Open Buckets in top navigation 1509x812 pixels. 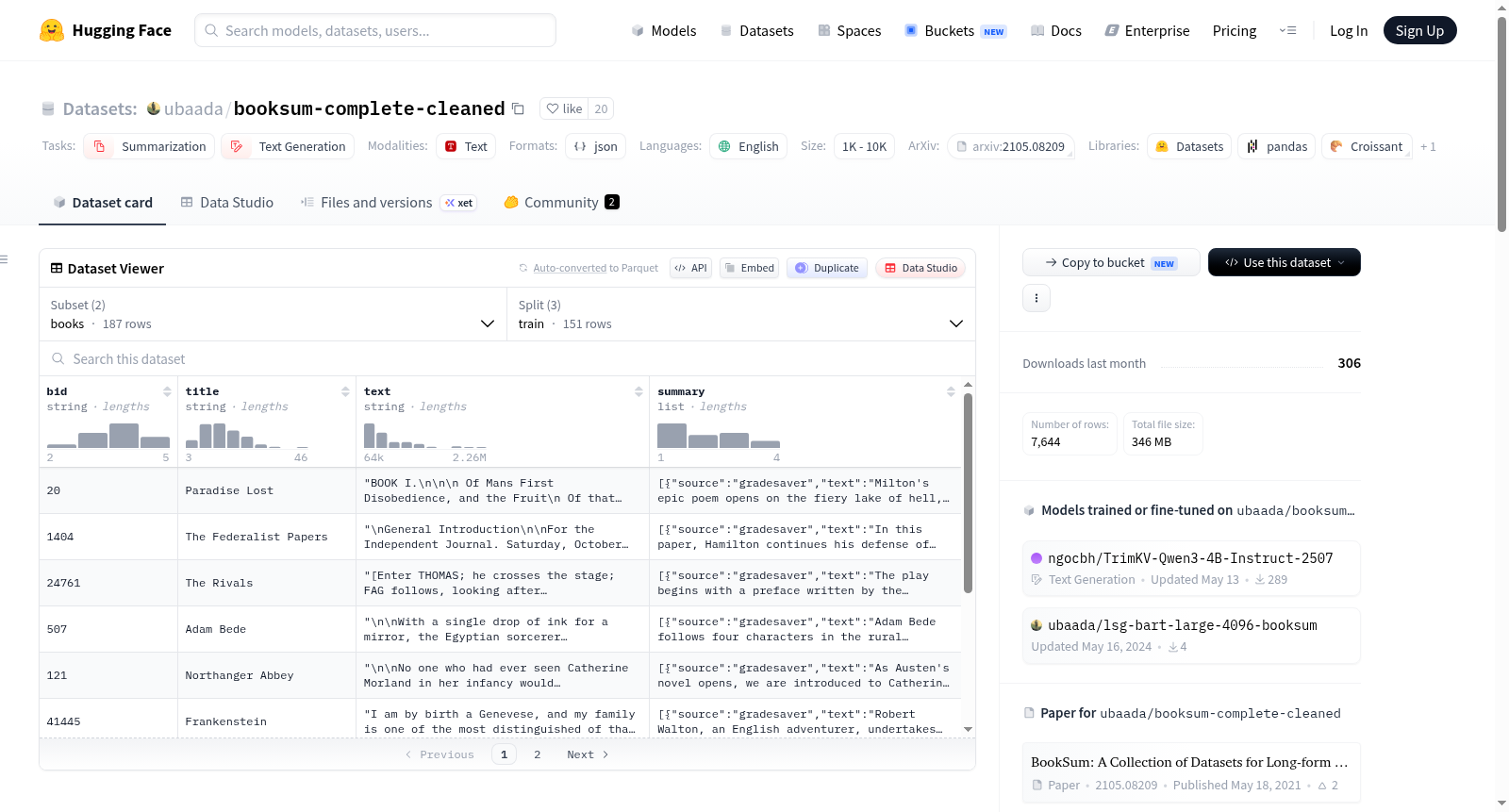pyautogui.click(x=955, y=30)
